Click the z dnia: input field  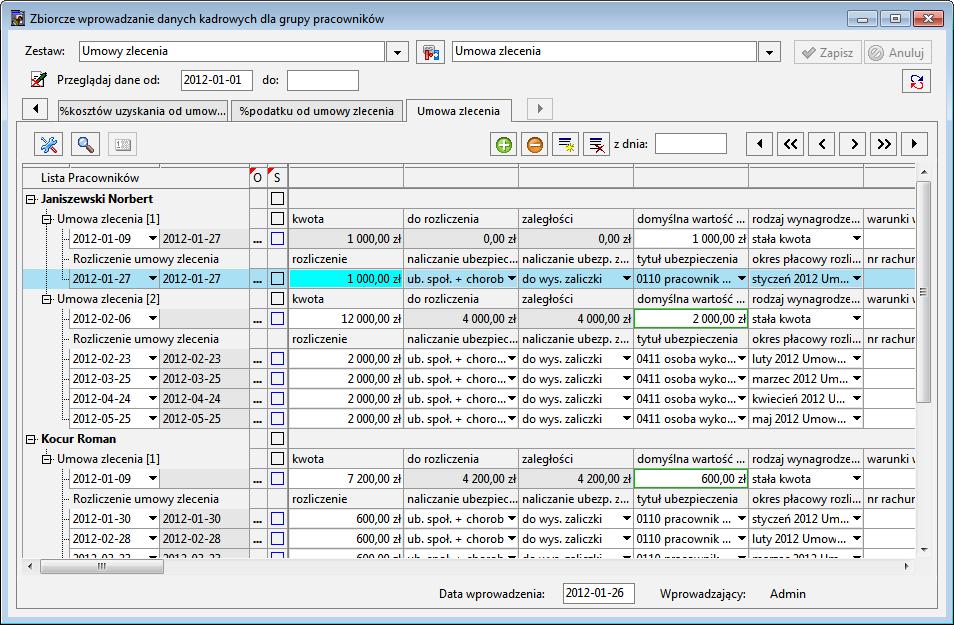click(691, 144)
